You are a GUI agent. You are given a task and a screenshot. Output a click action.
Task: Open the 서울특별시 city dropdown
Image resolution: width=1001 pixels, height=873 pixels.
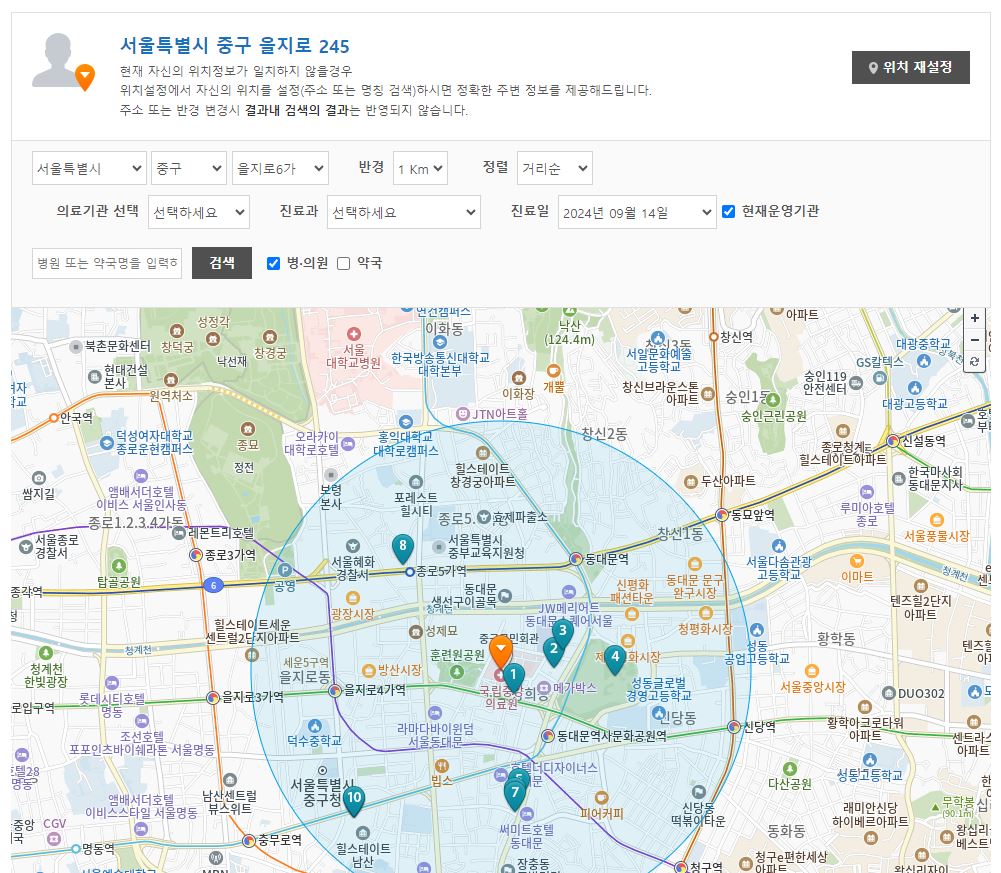click(x=89, y=169)
